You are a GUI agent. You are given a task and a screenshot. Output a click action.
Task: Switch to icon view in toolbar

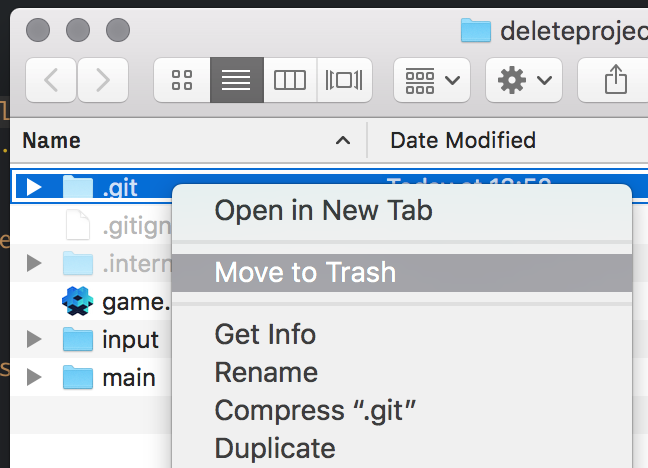[182, 80]
